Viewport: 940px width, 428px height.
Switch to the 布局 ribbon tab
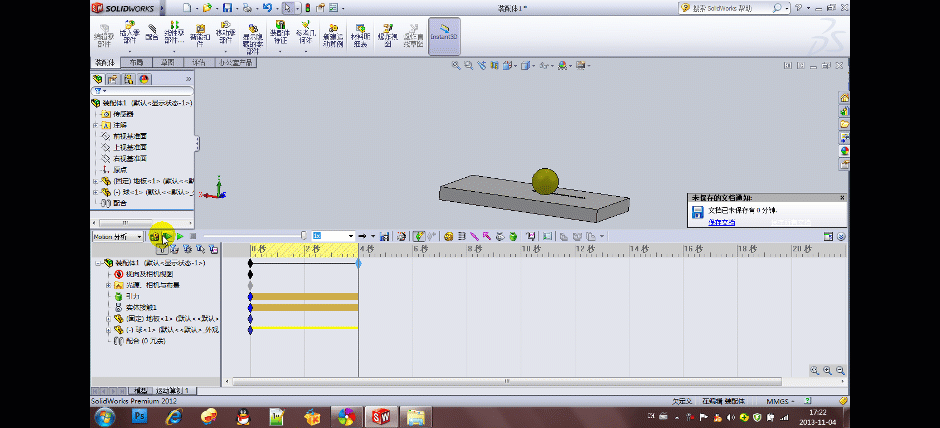136,62
